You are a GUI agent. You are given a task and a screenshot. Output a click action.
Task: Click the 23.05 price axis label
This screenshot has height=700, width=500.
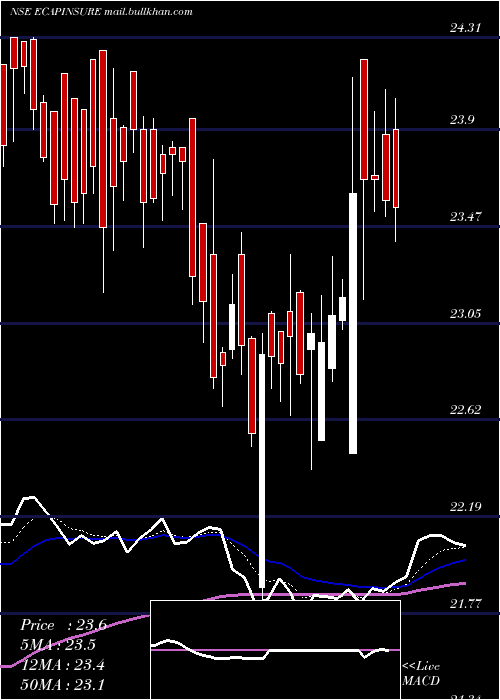(x=465, y=313)
